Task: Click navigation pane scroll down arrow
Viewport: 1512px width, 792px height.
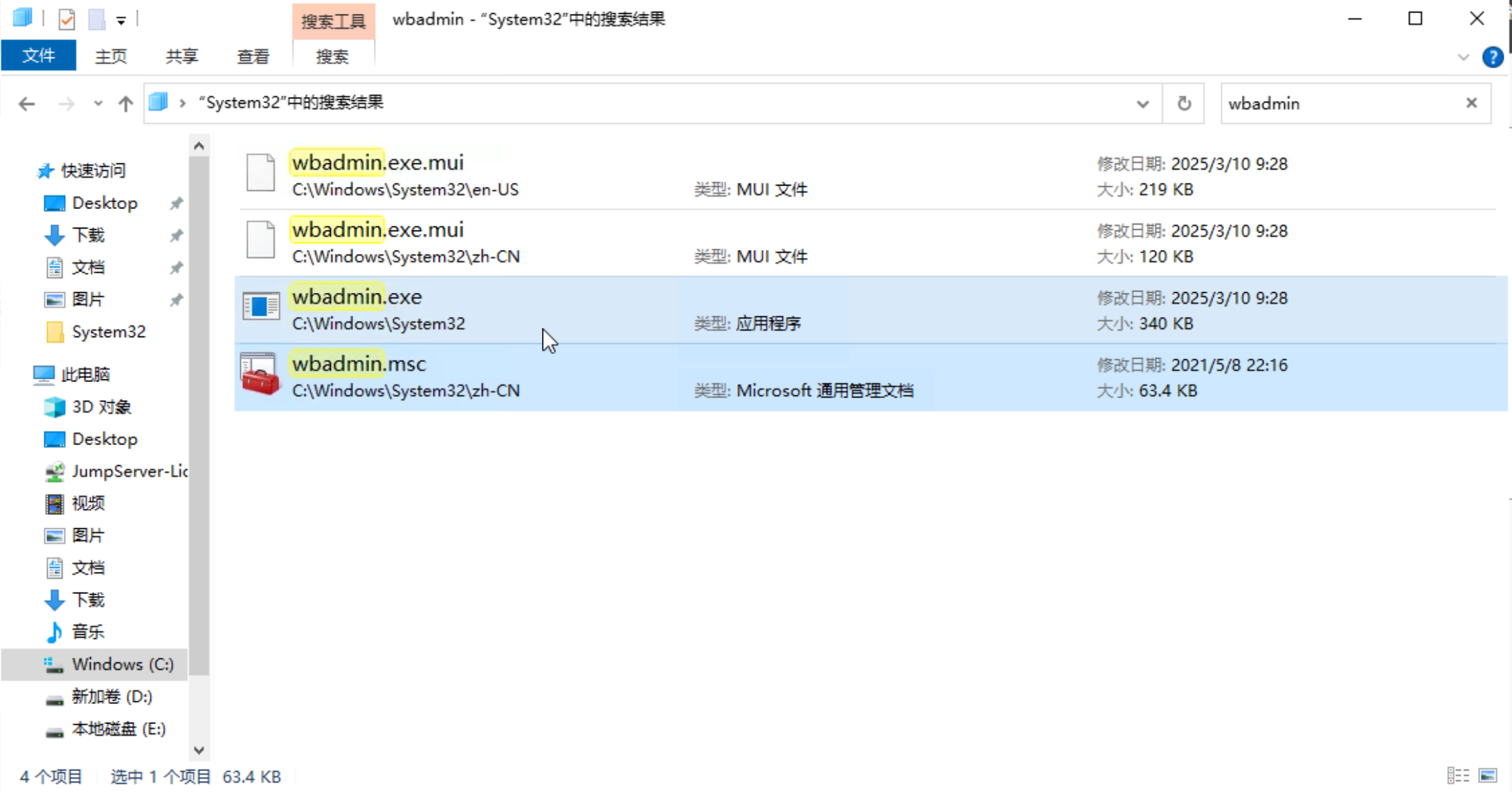Action: coord(199,750)
